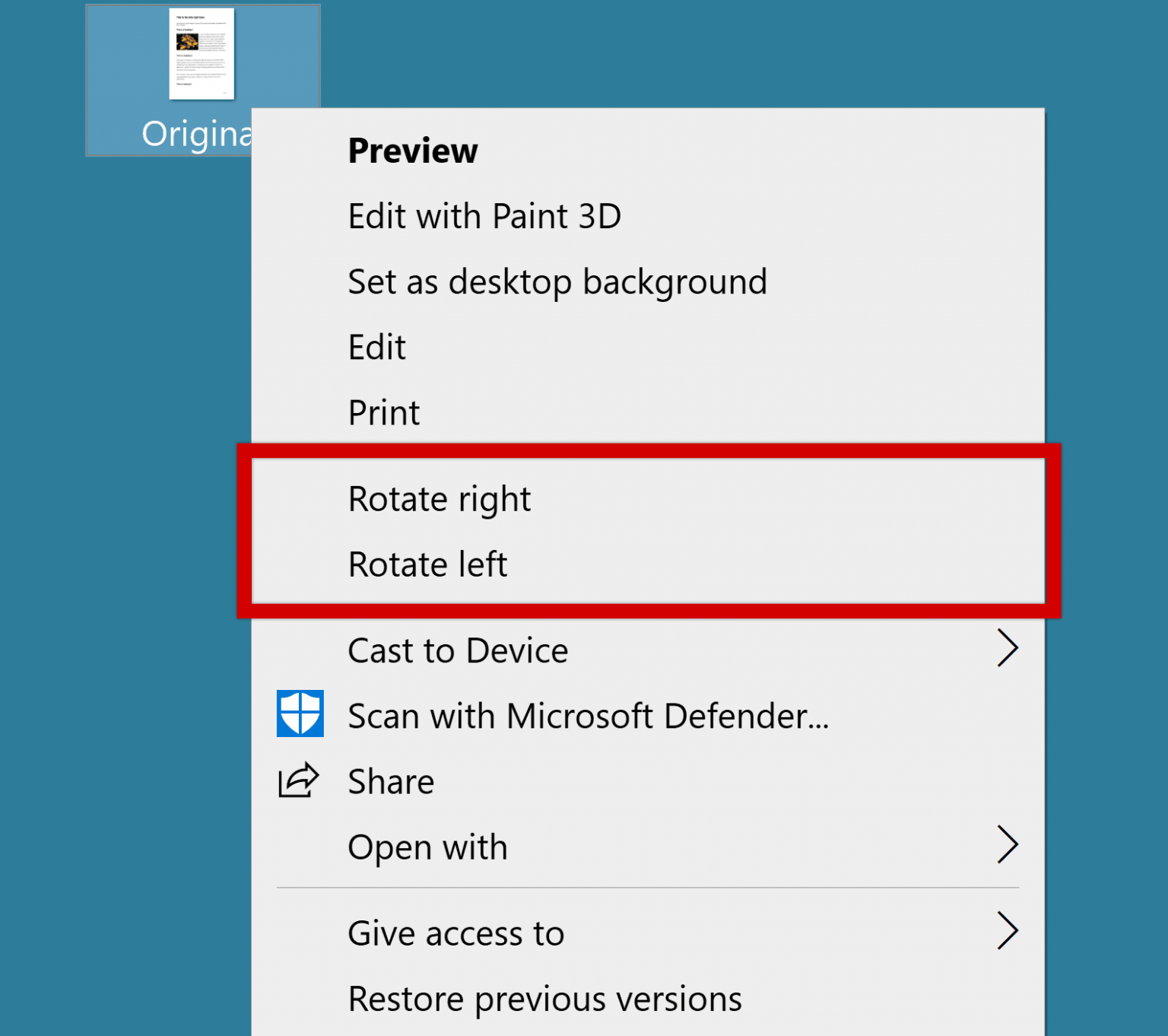
Task: Click the Open with chevron arrow
Action: pyautogui.click(x=1009, y=844)
